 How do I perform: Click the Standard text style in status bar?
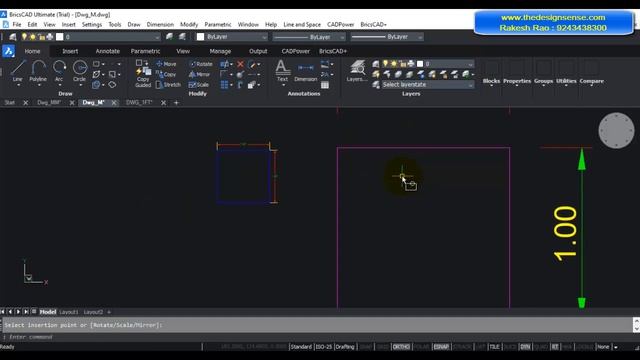pos(301,347)
